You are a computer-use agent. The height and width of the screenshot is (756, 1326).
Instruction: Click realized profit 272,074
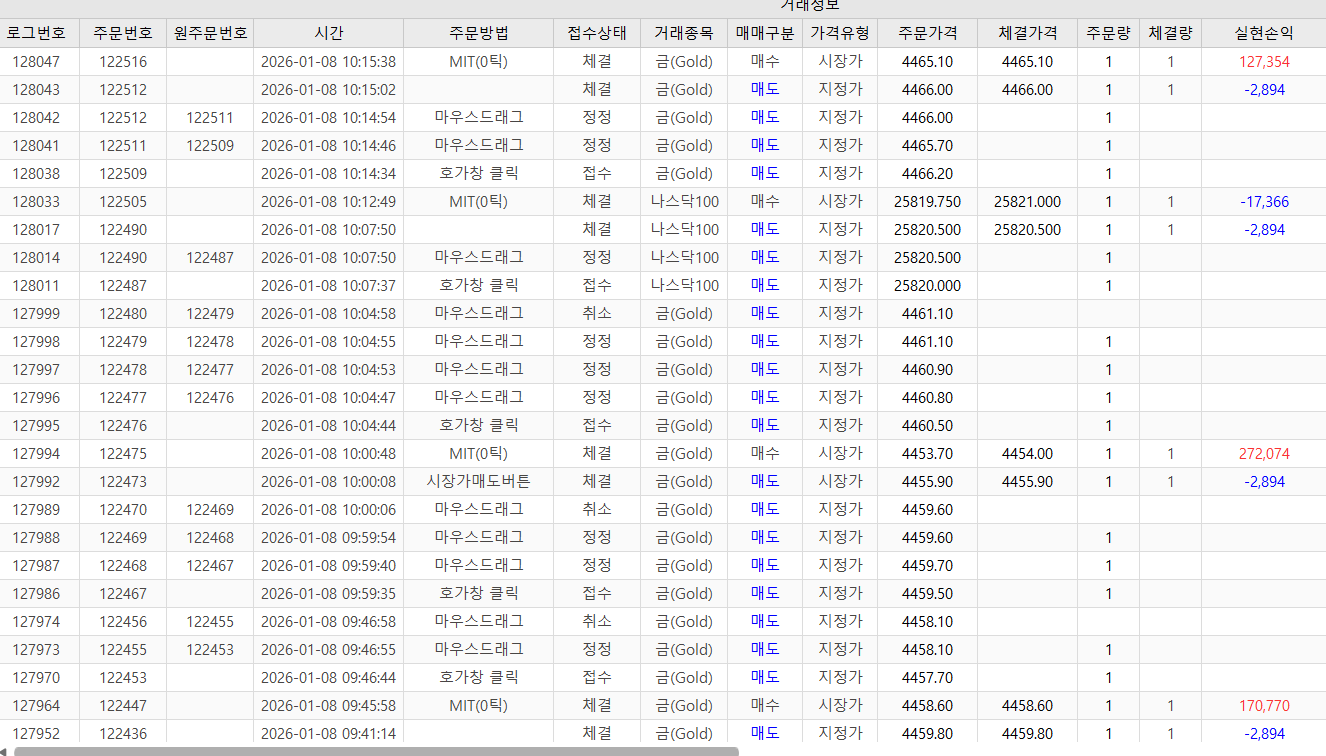coord(1264,453)
